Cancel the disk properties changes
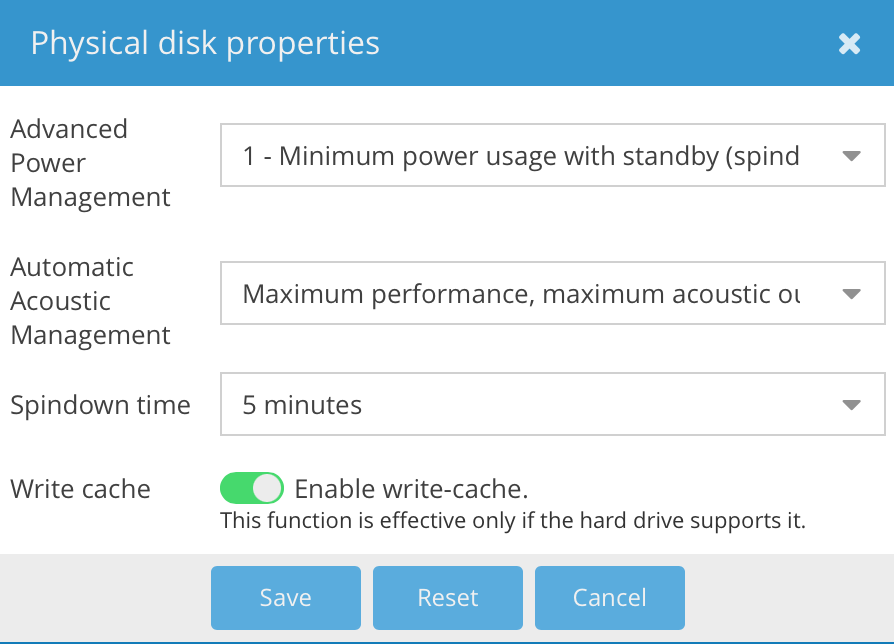The height and width of the screenshot is (644, 894). click(609, 598)
